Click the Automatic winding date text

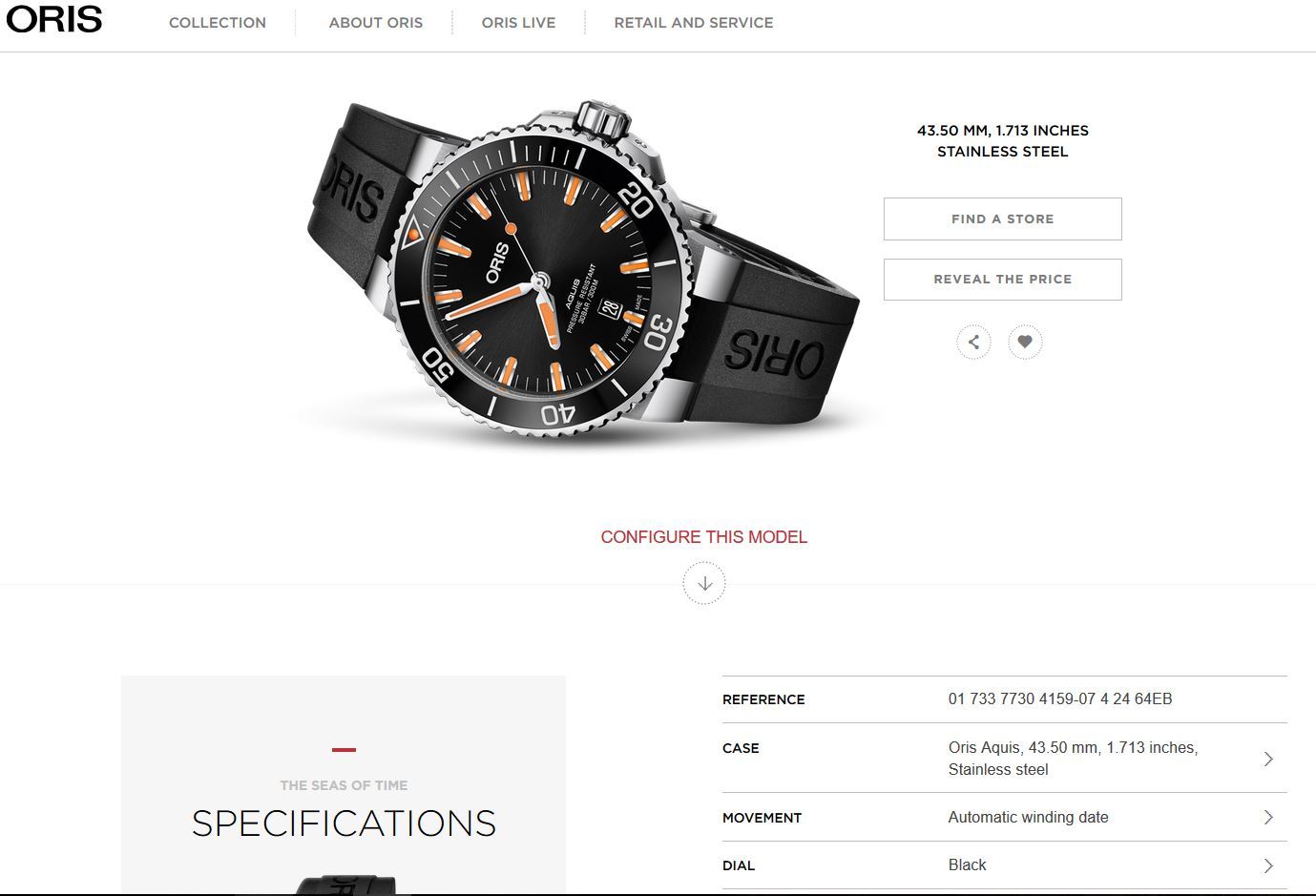coord(1029,817)
